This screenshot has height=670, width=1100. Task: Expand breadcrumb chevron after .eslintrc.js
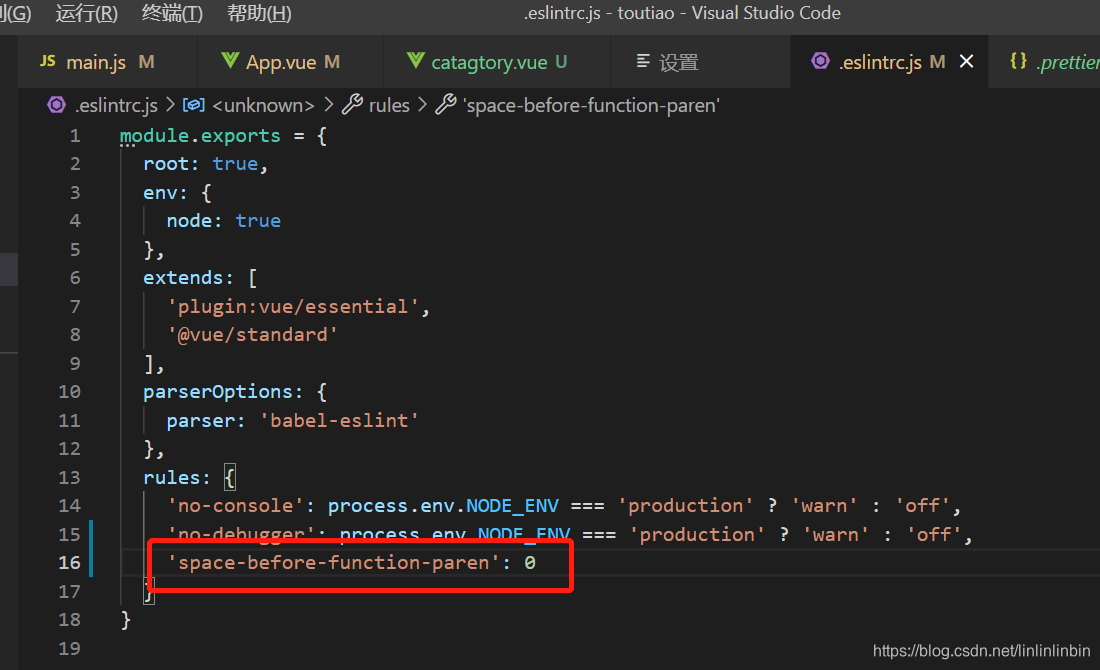tap(170, 105)
